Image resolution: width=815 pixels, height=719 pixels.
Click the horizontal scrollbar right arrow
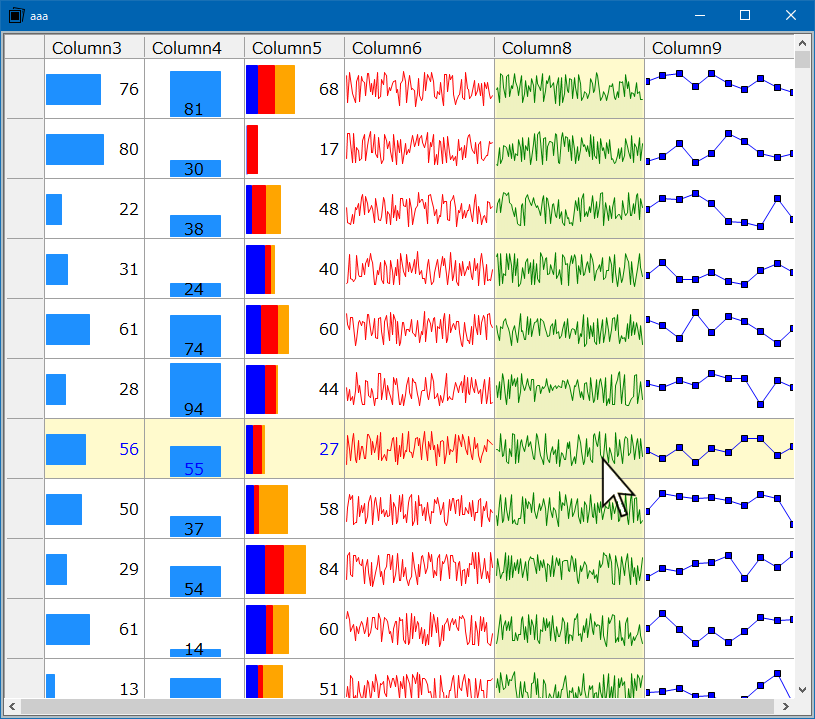click(x=786, y=706)
